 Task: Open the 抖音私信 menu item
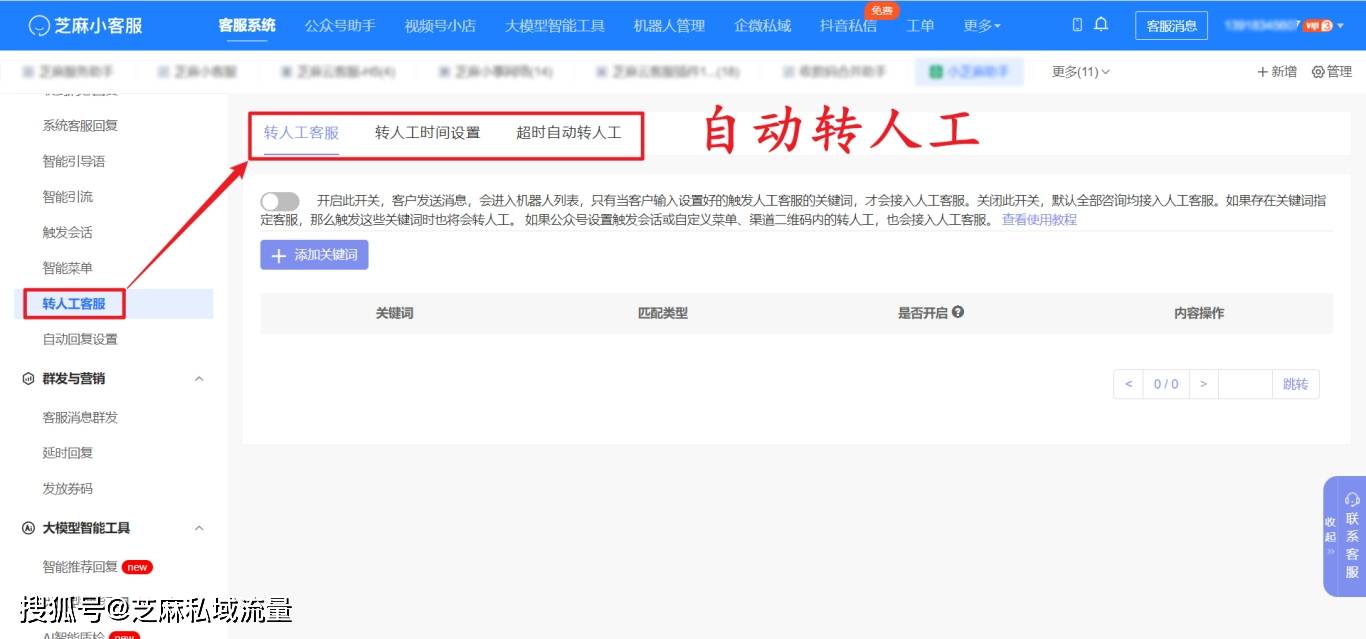847,25
